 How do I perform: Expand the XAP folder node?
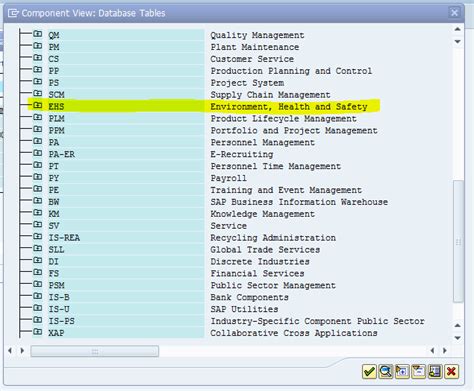pos(38,332)
